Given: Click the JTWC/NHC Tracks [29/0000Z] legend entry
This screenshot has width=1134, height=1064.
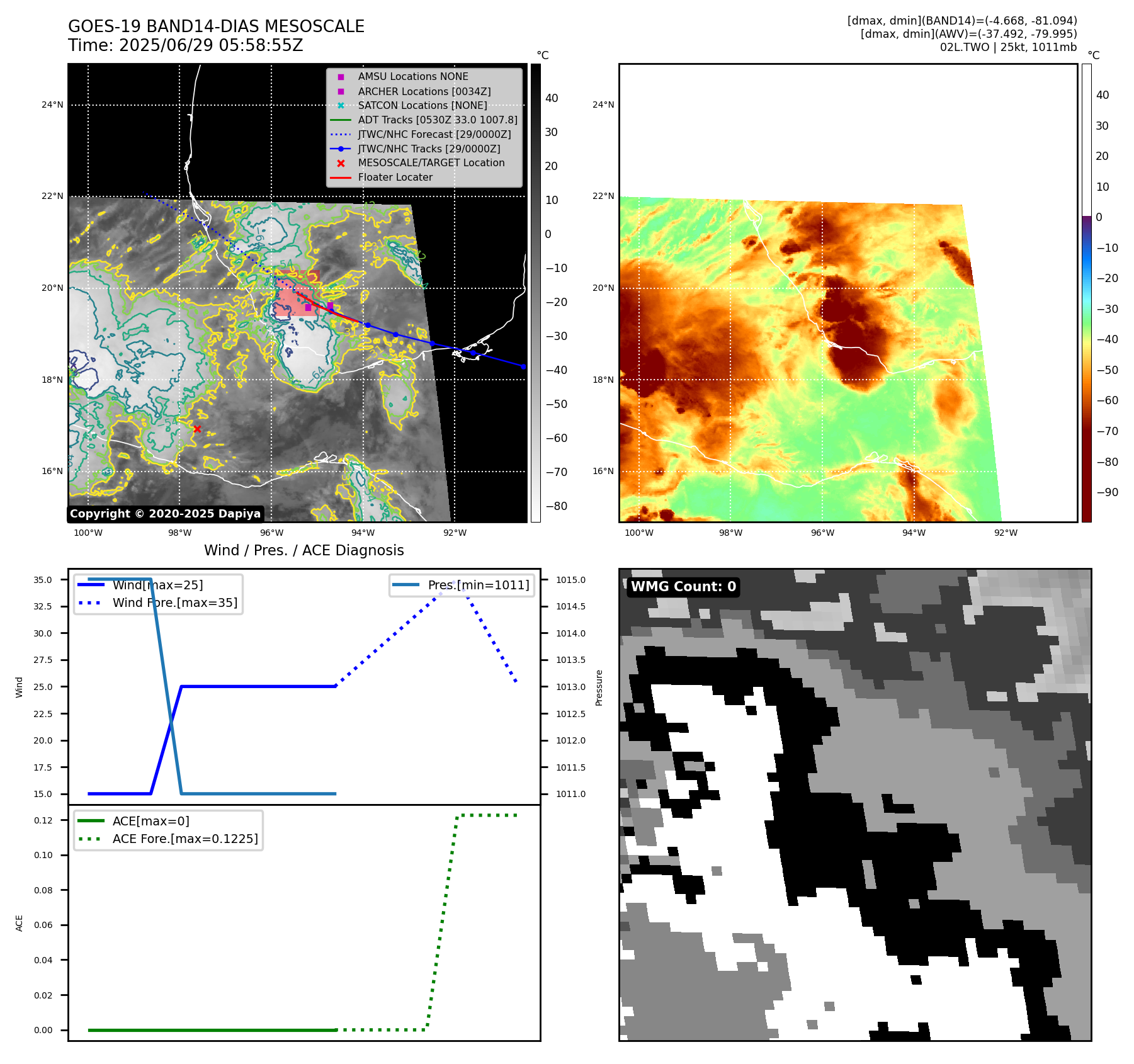Looking at the screenshot, I should point(429,149).
